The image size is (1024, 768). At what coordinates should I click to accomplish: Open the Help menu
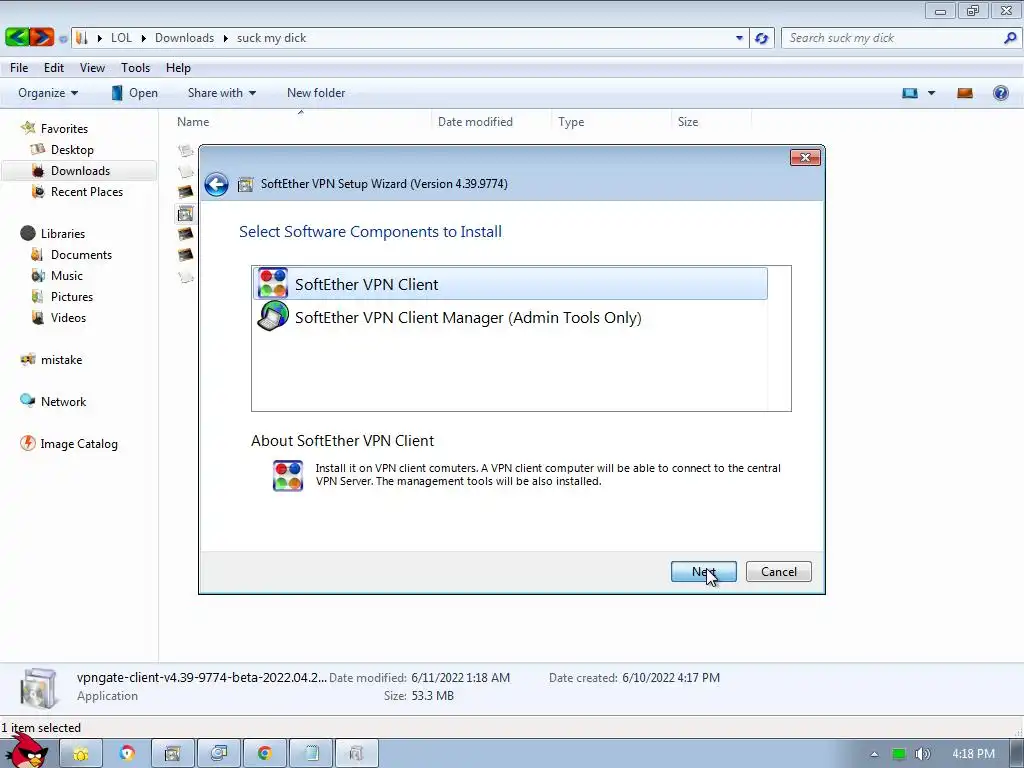point(178,68)
